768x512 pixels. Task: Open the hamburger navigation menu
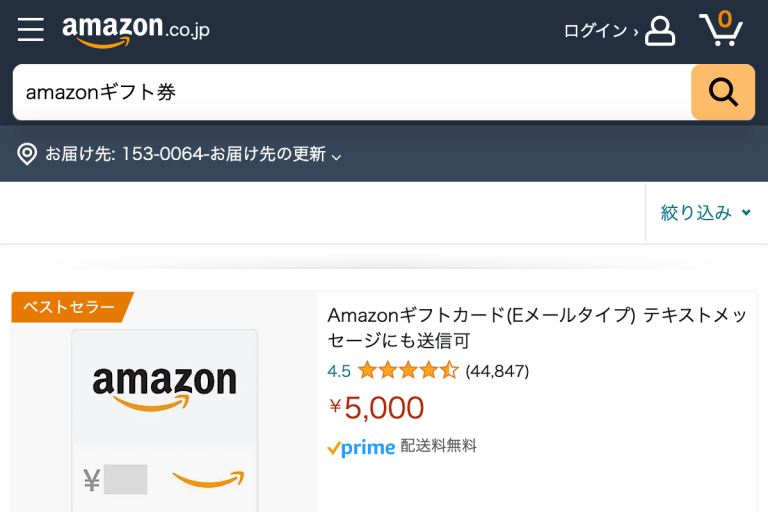coord(31,30)
